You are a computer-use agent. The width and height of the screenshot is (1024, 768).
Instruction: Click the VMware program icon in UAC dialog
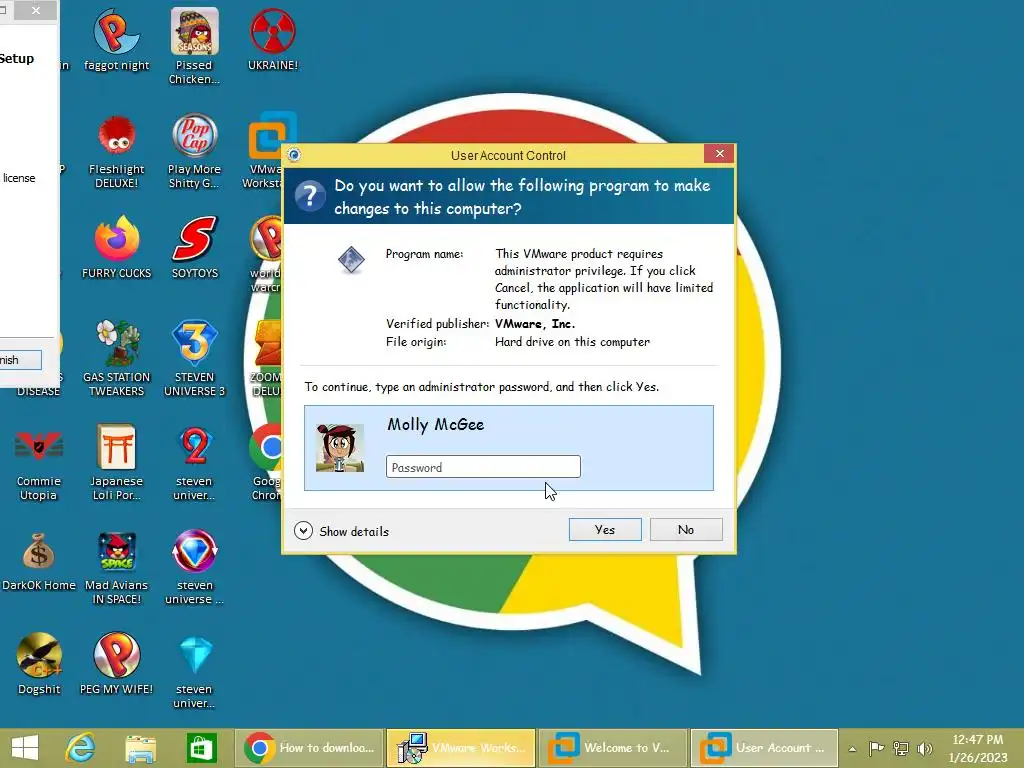click(x=351, y=259)
